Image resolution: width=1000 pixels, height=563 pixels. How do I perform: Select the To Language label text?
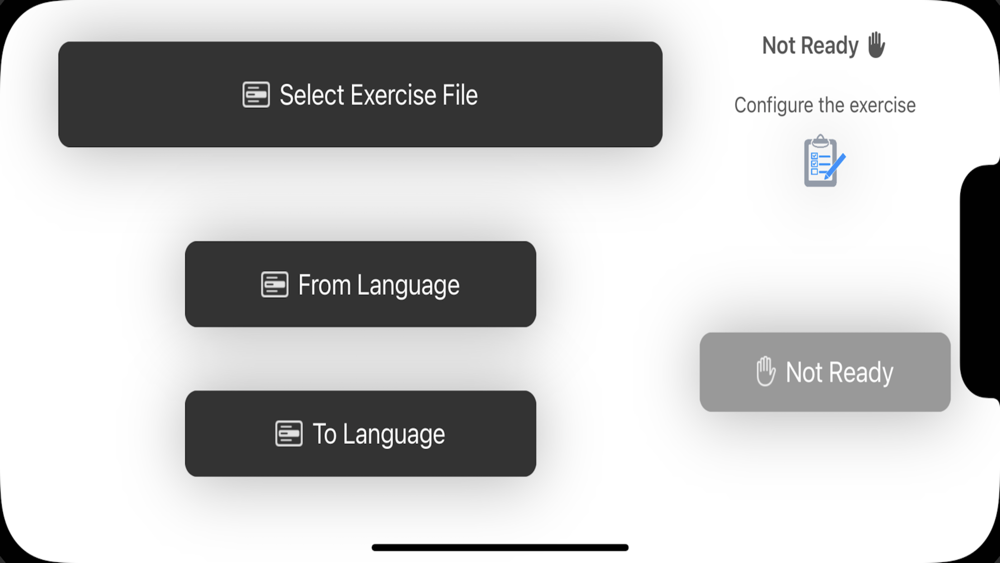(x=379, y=434)
